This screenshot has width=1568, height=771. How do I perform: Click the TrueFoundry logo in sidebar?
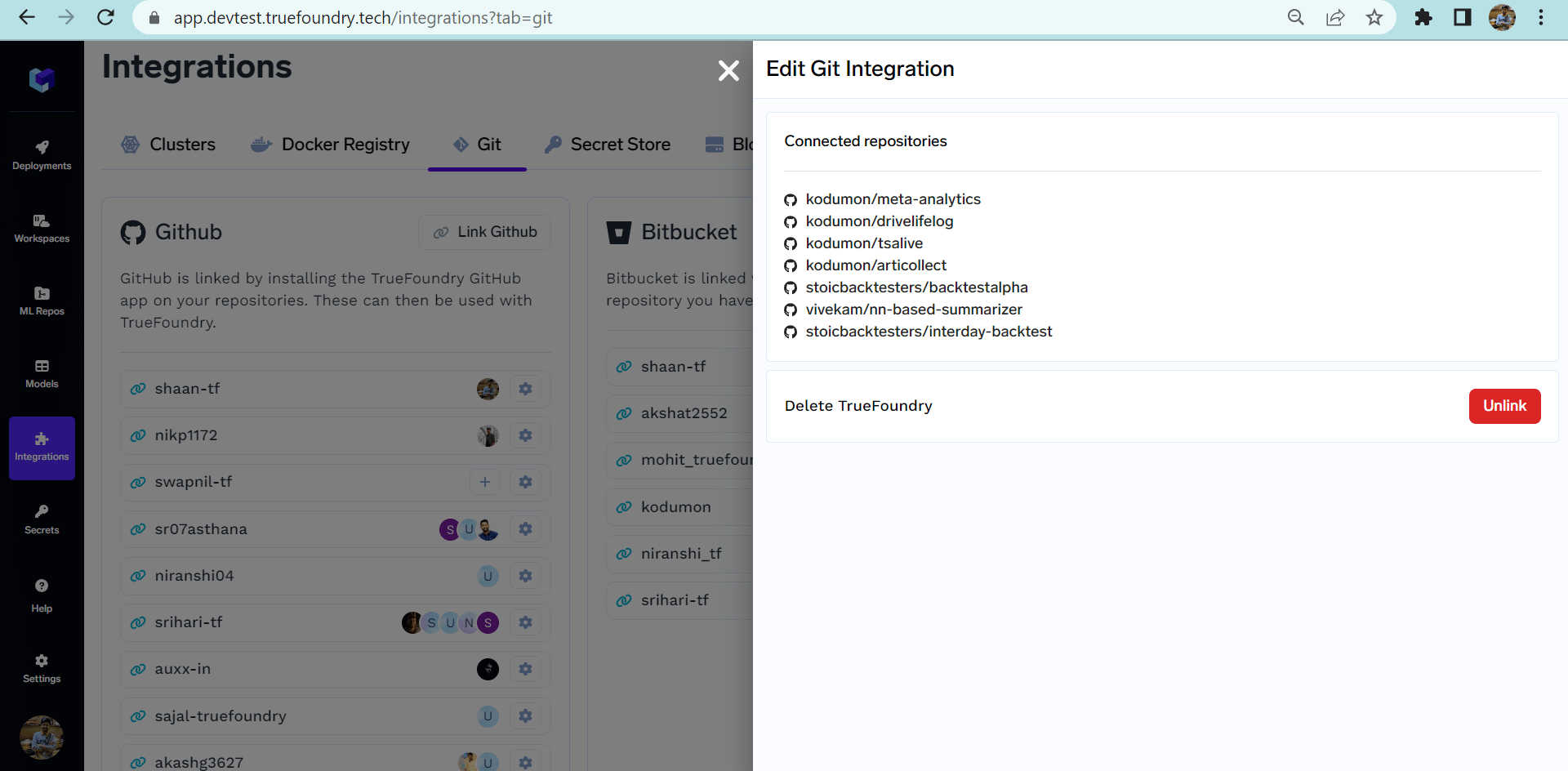tap(42, 79)
